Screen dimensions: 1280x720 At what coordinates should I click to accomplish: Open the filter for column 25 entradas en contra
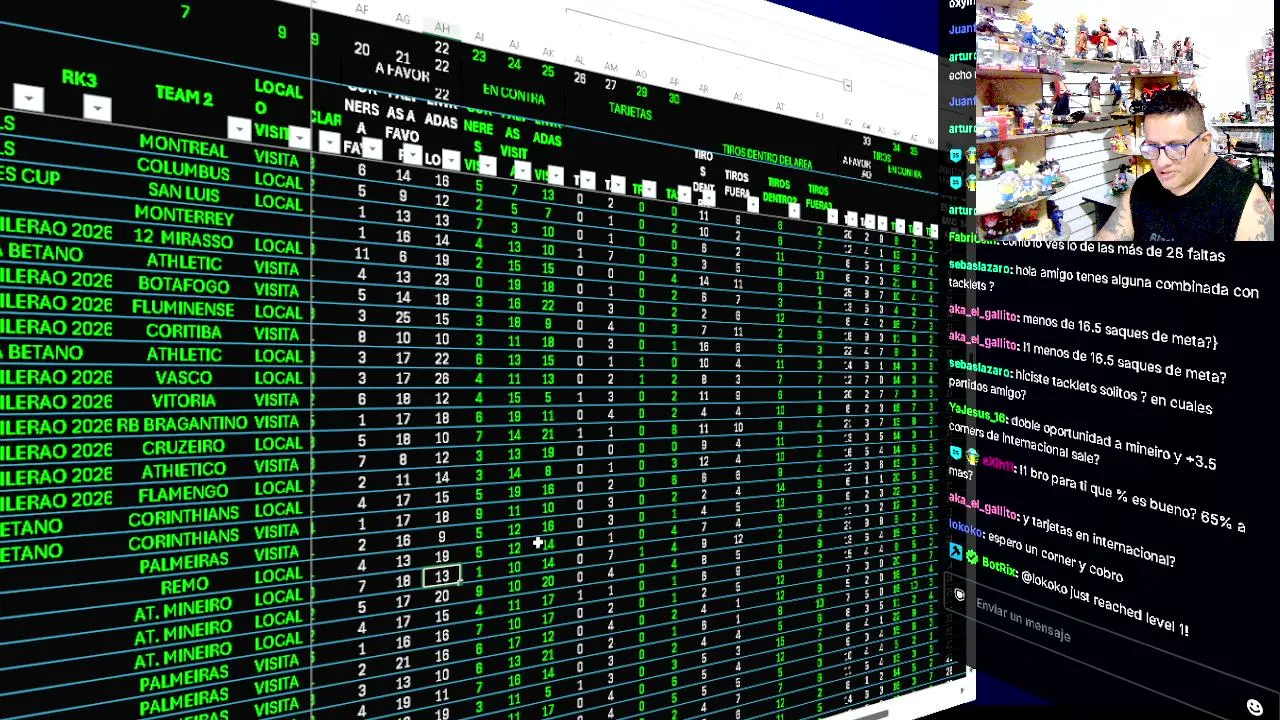[x=556, y=175]
